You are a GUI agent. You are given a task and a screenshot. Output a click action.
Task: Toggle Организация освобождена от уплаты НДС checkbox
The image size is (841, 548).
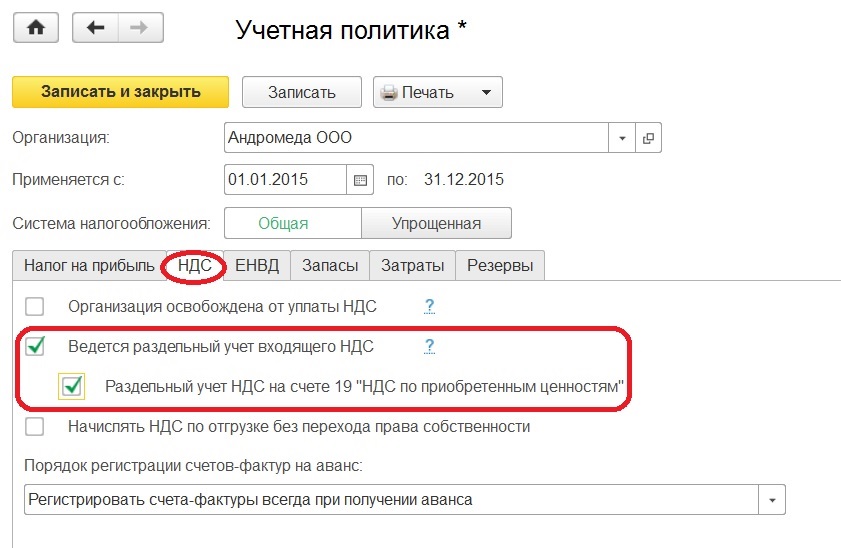click(35, 307)
